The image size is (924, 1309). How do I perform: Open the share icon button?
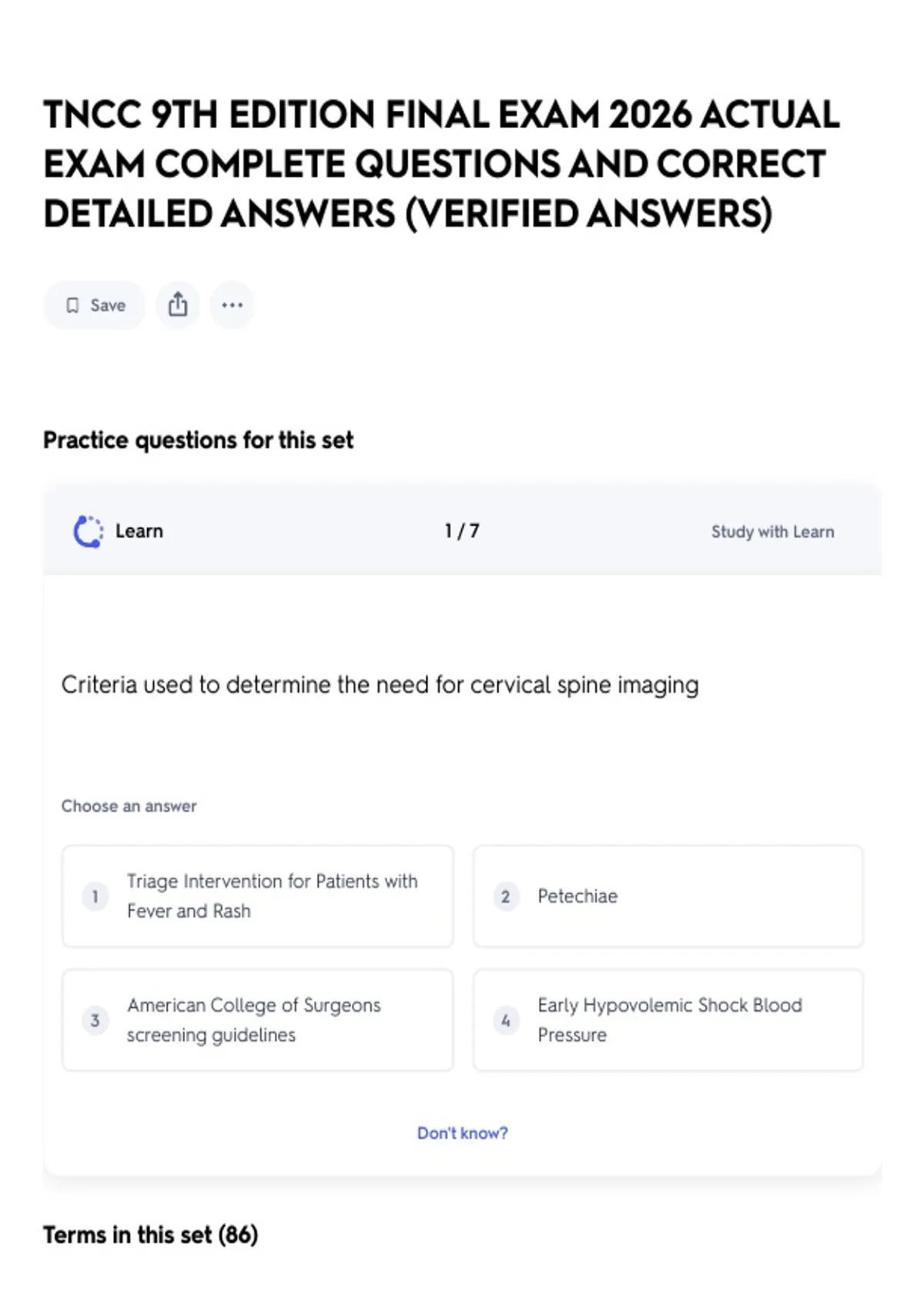(178, 305)
